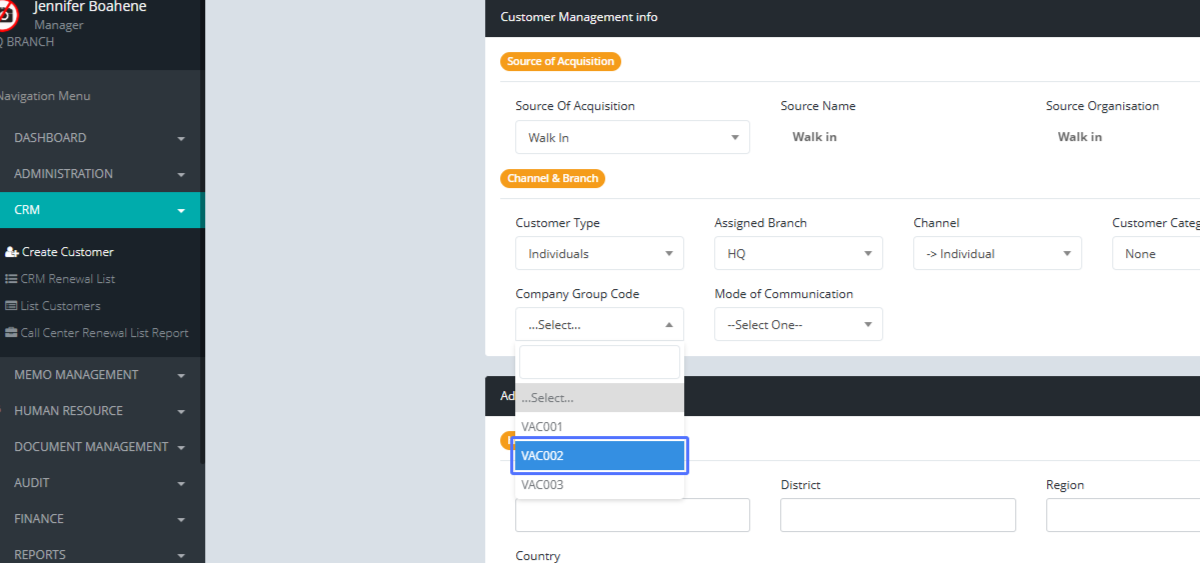Click the Create Customer user-plus icon
This screenshot has height=563, width=1200.
tap(12, 252)
